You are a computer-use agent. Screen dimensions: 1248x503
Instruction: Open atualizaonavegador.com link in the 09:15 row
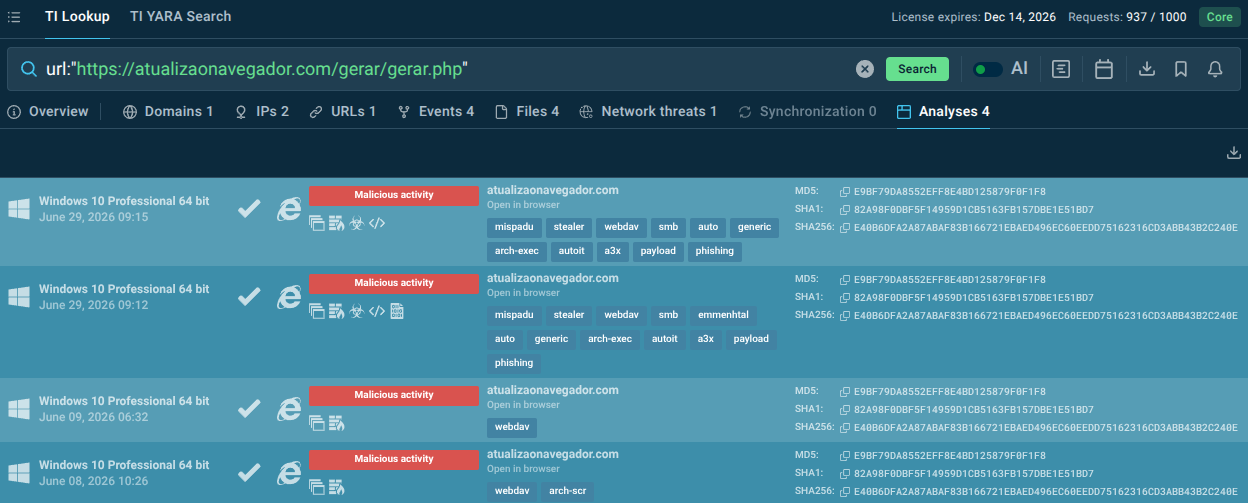pos(553,190)
